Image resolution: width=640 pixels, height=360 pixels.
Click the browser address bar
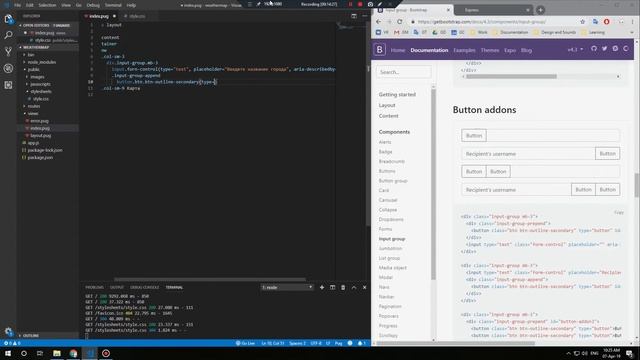click(x=494, y=22)
